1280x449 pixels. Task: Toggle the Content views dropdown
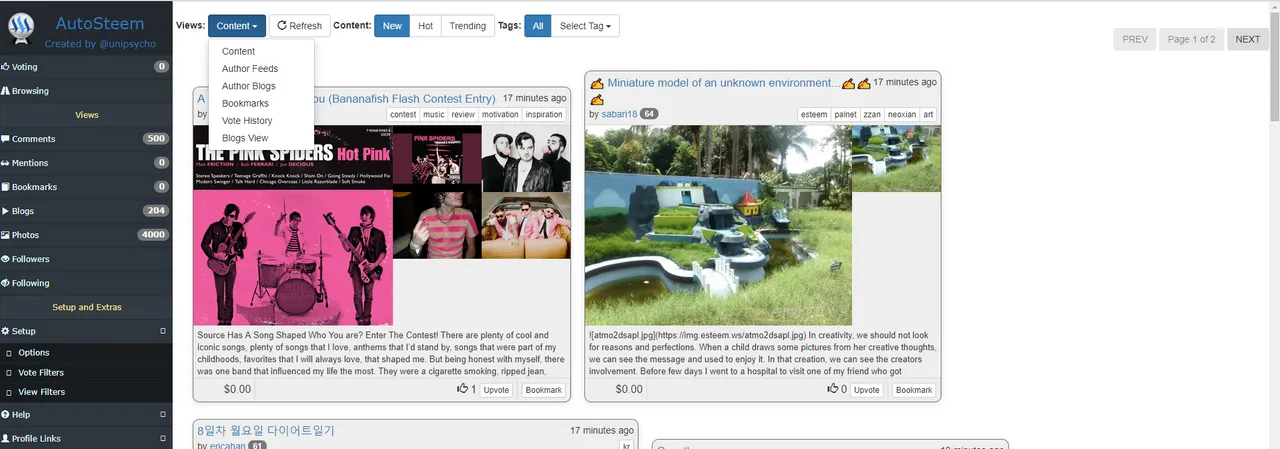(237, 26)
